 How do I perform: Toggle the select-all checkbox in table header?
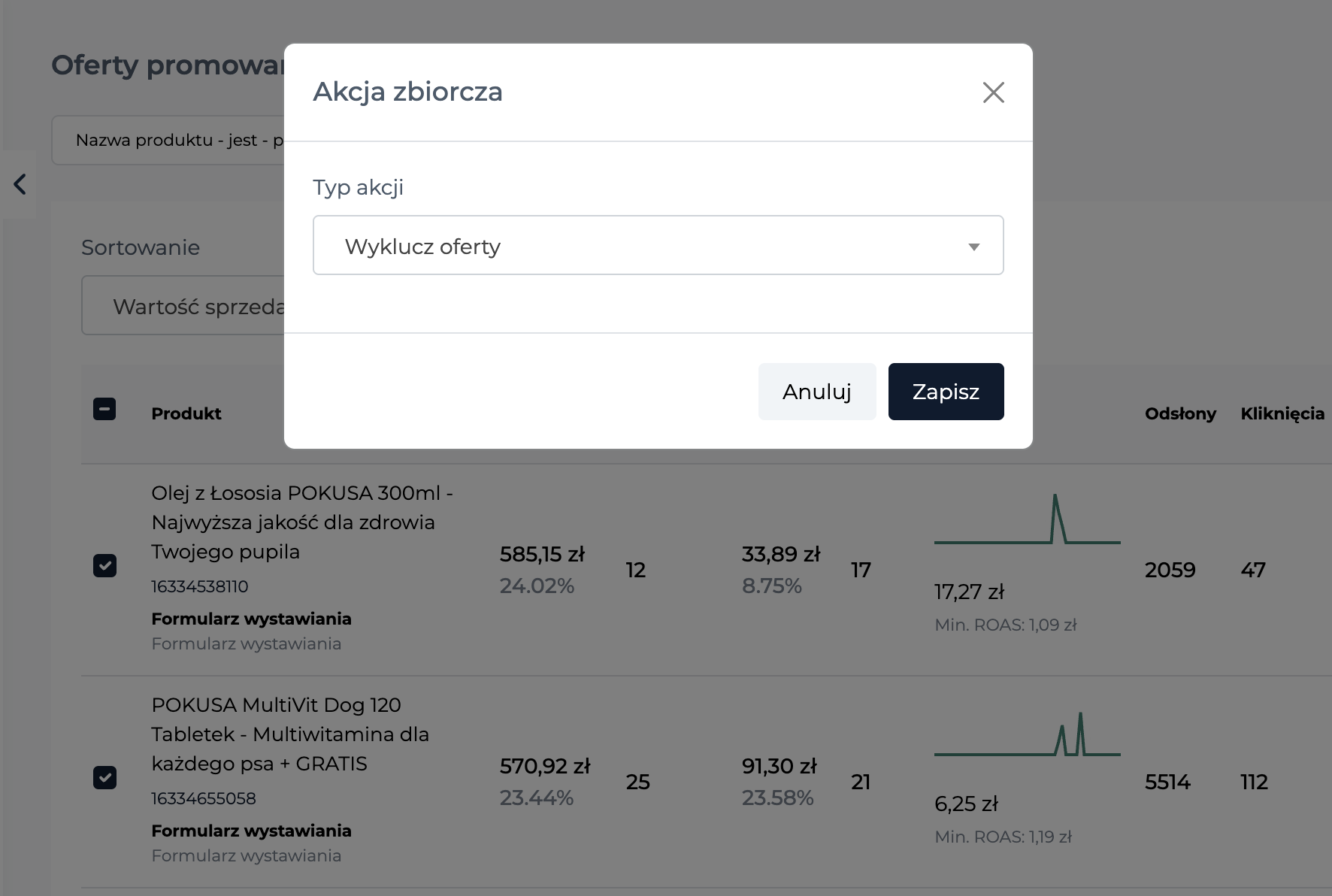[104, 409]
